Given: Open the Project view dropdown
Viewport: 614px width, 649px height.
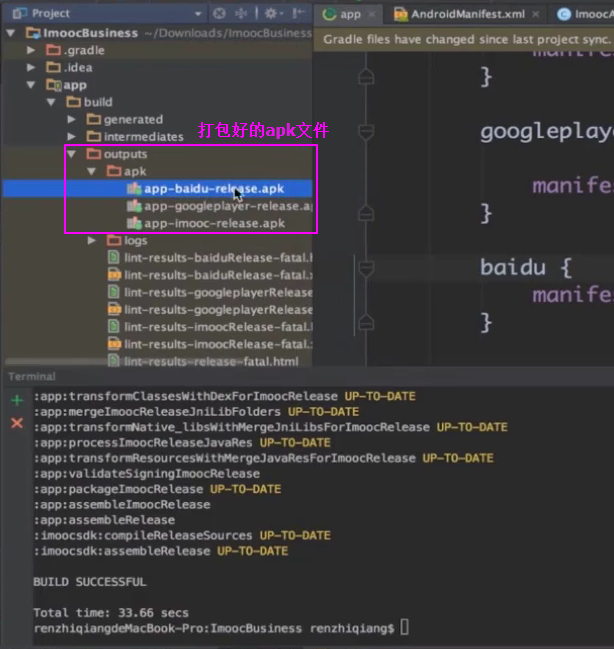Looking at the screenshot, I should click(x=198, y=14).
